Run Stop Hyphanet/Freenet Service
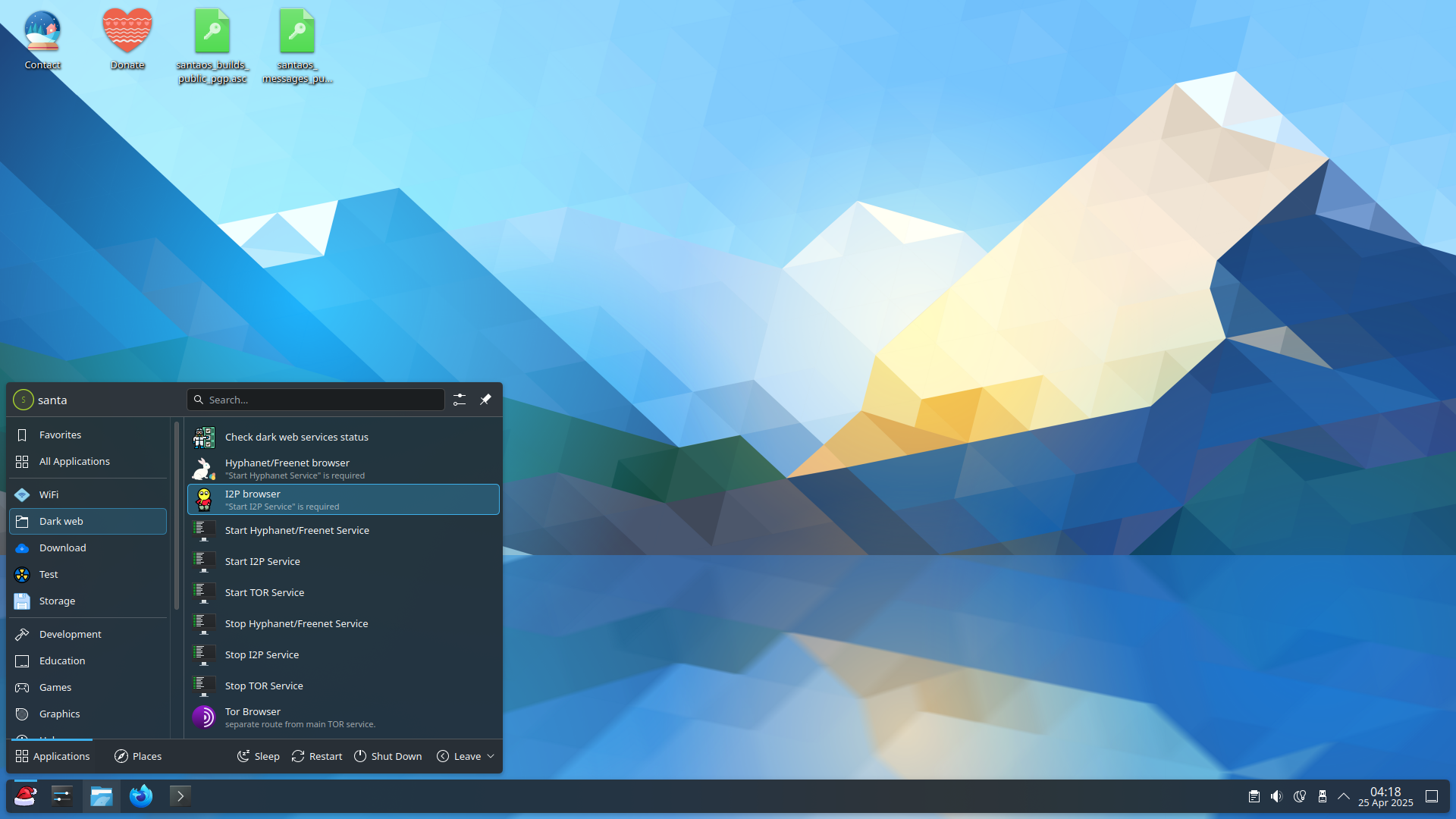This screenshot has width=1456, height=819. tap(344, 623)
